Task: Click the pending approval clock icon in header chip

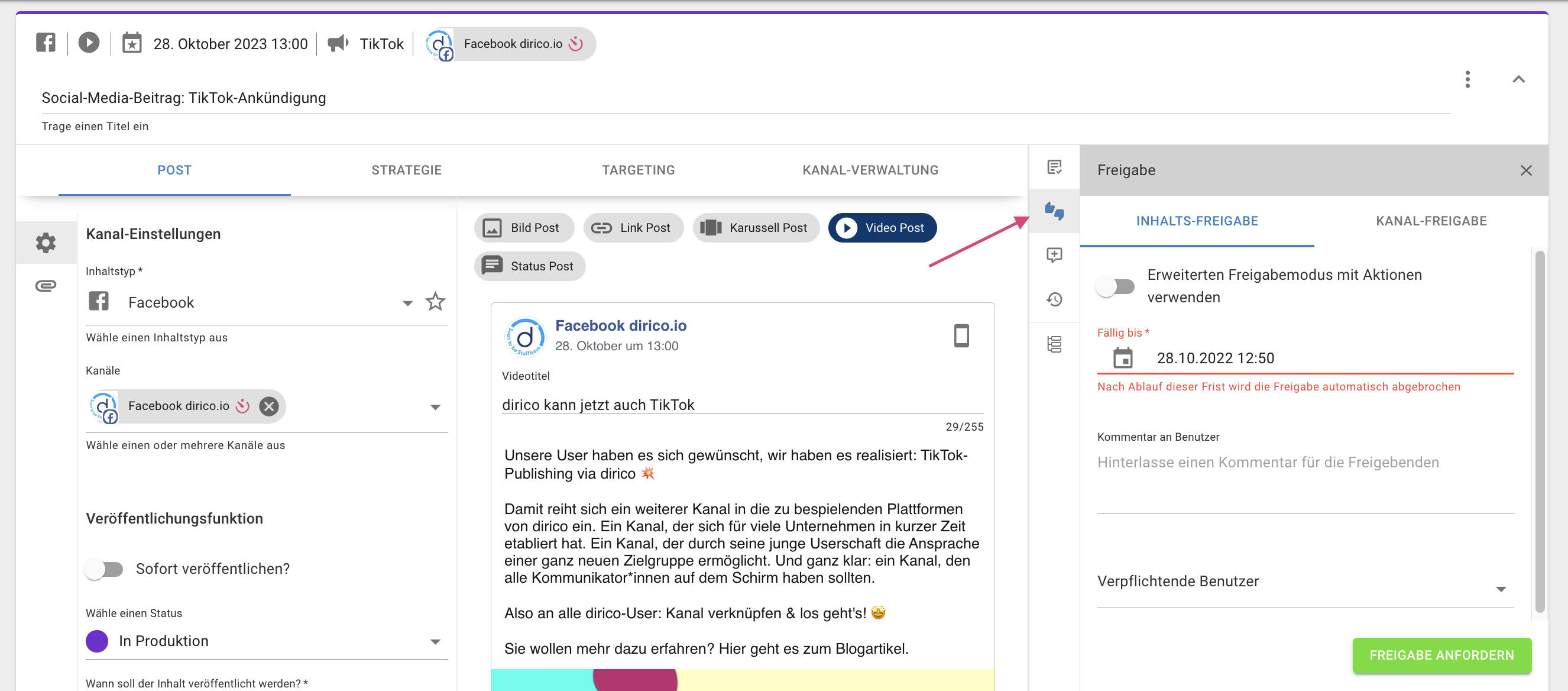Action: (576, 44)
